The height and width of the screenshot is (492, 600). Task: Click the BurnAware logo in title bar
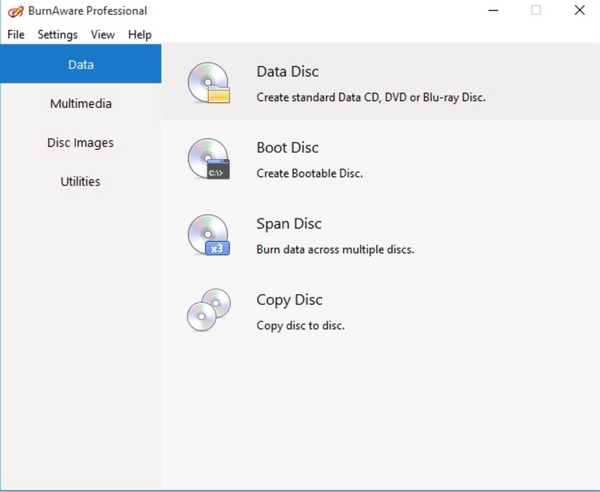(14, 11)
